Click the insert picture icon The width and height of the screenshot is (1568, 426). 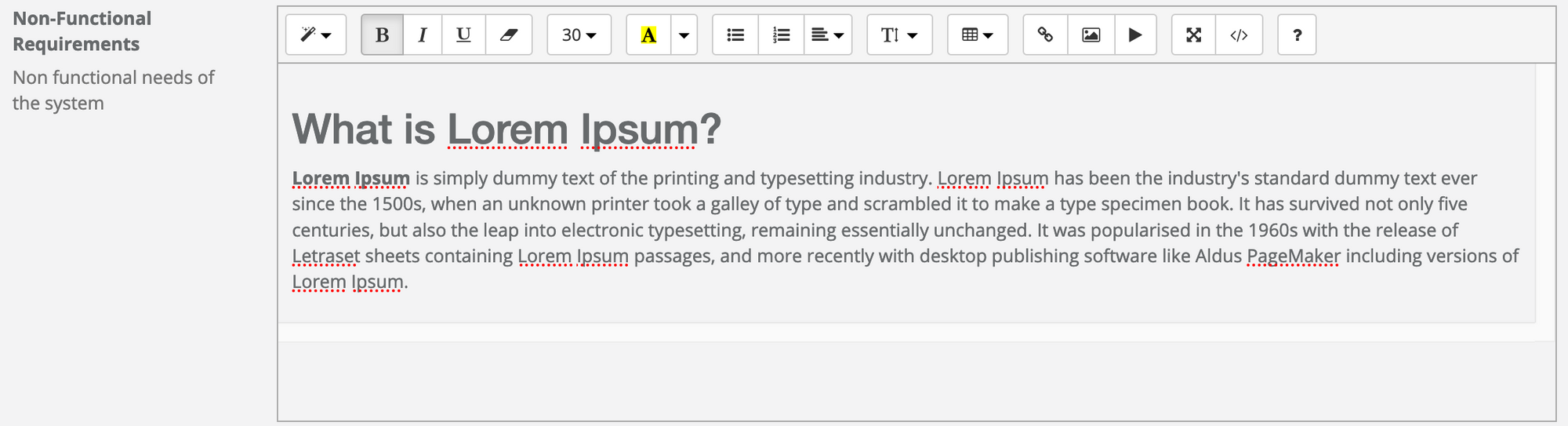1091,35
